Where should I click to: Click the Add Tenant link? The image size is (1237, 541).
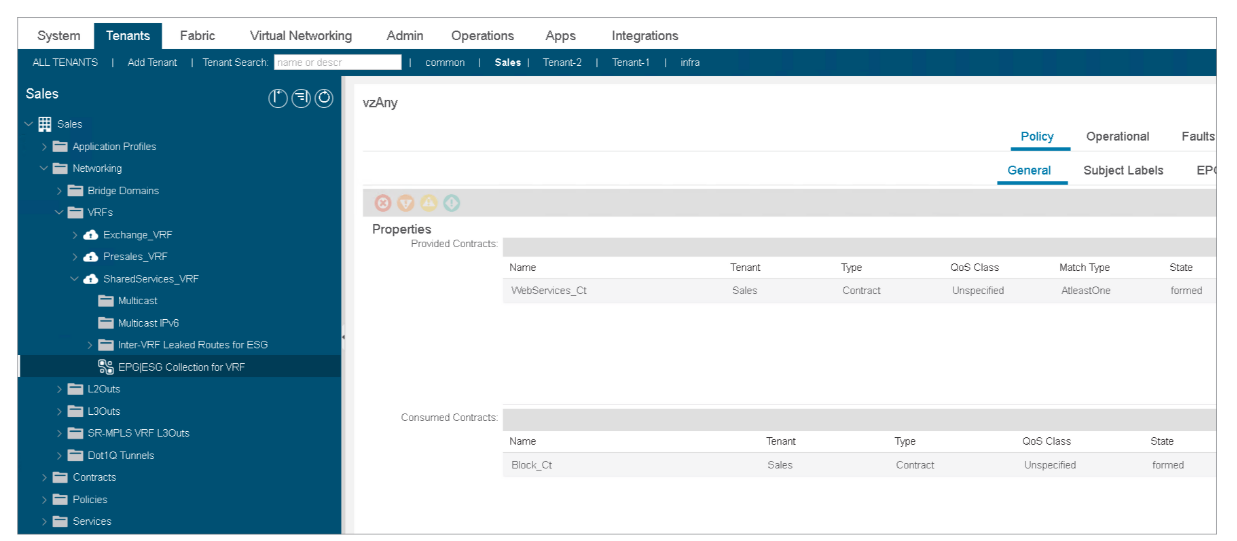tap(152, 62)
